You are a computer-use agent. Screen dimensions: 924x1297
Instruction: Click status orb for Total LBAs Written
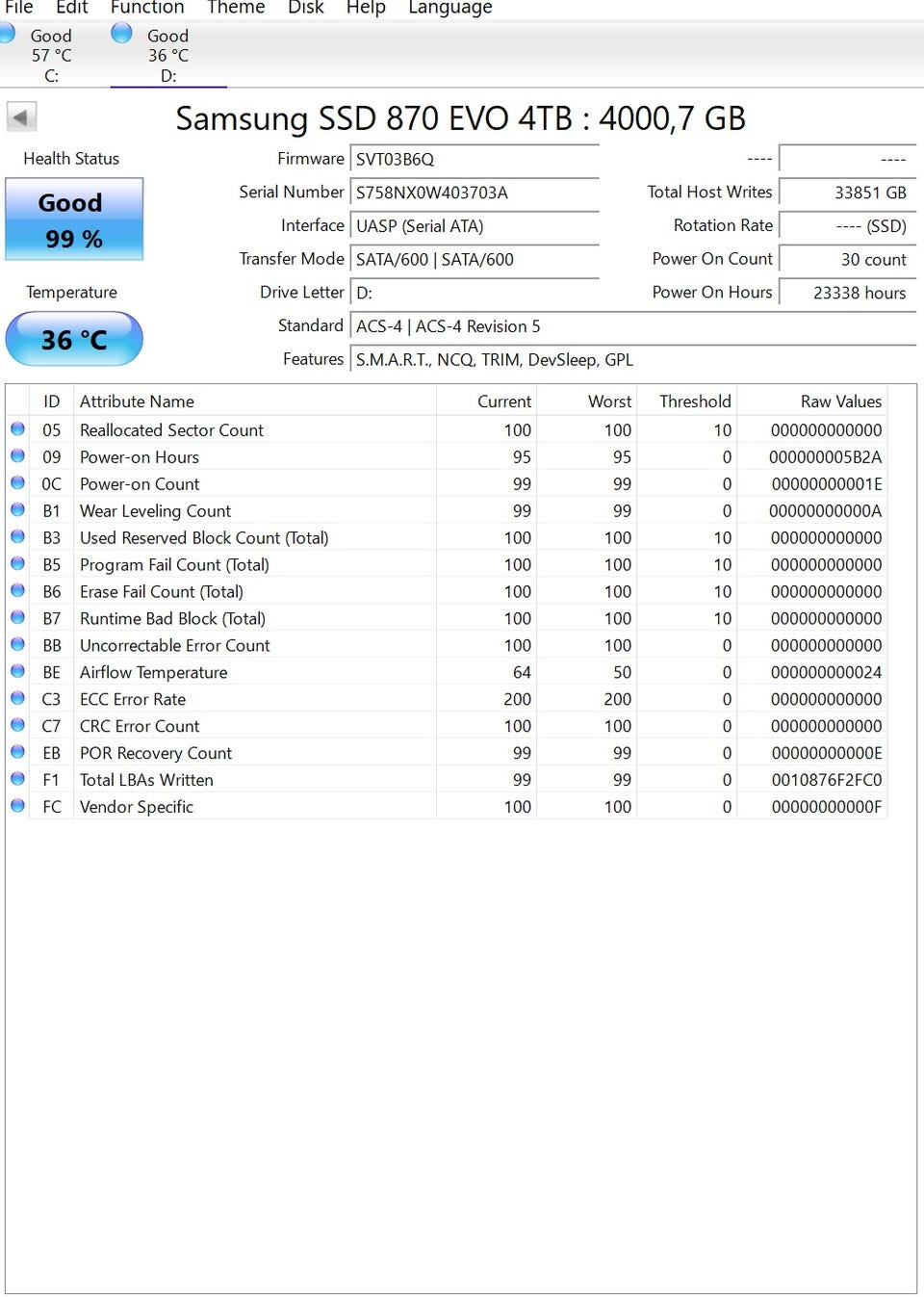[17, 779]
